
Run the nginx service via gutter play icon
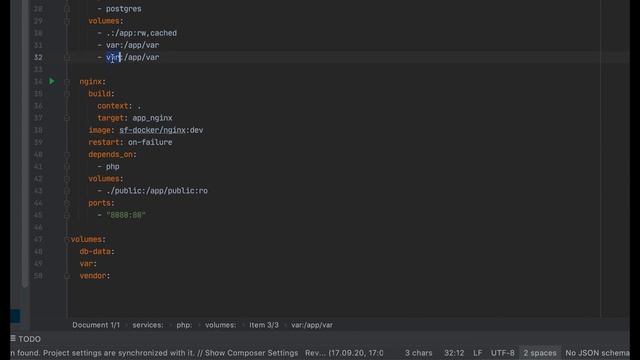coord(52,81)
